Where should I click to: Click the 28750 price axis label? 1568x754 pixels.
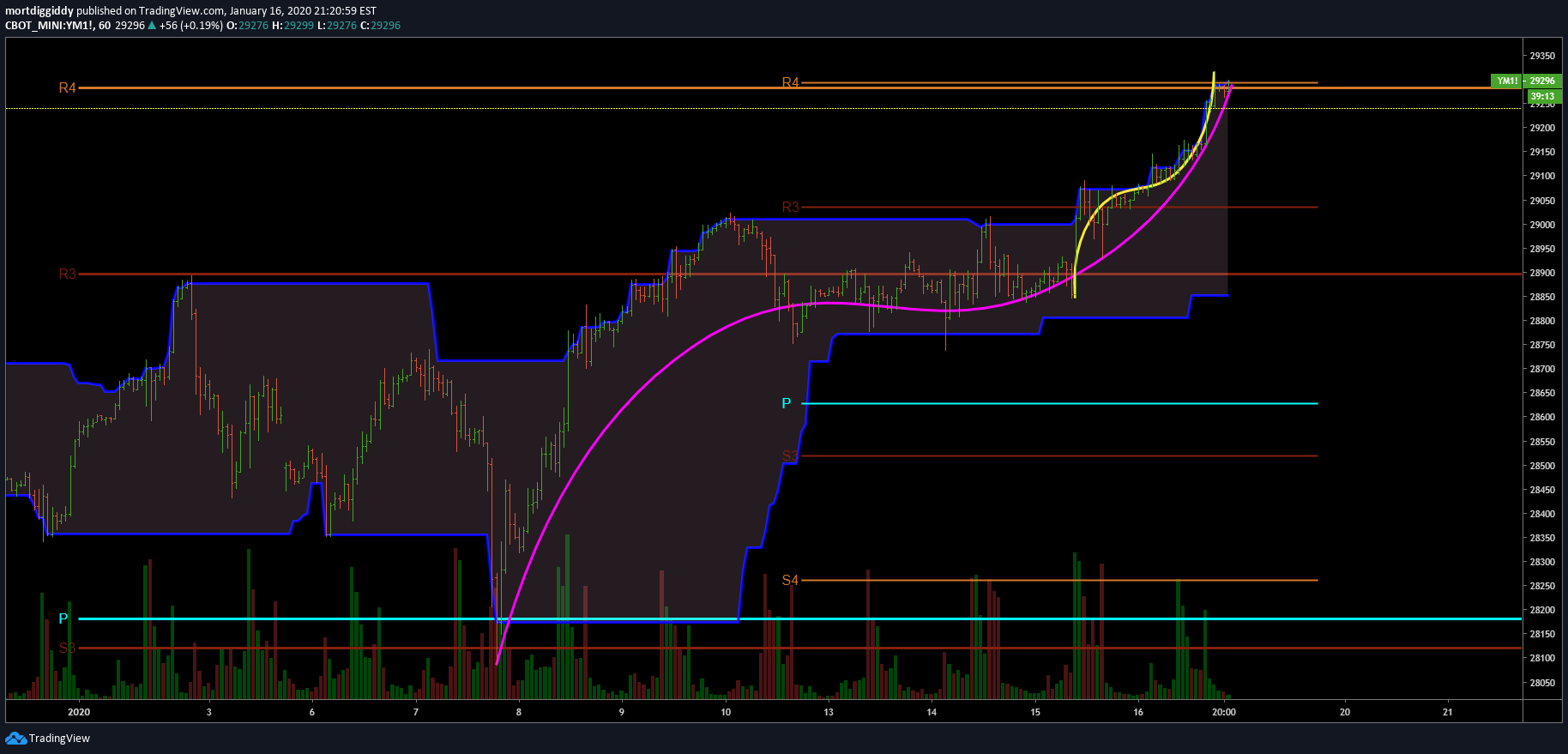[x=1542, y=345]
